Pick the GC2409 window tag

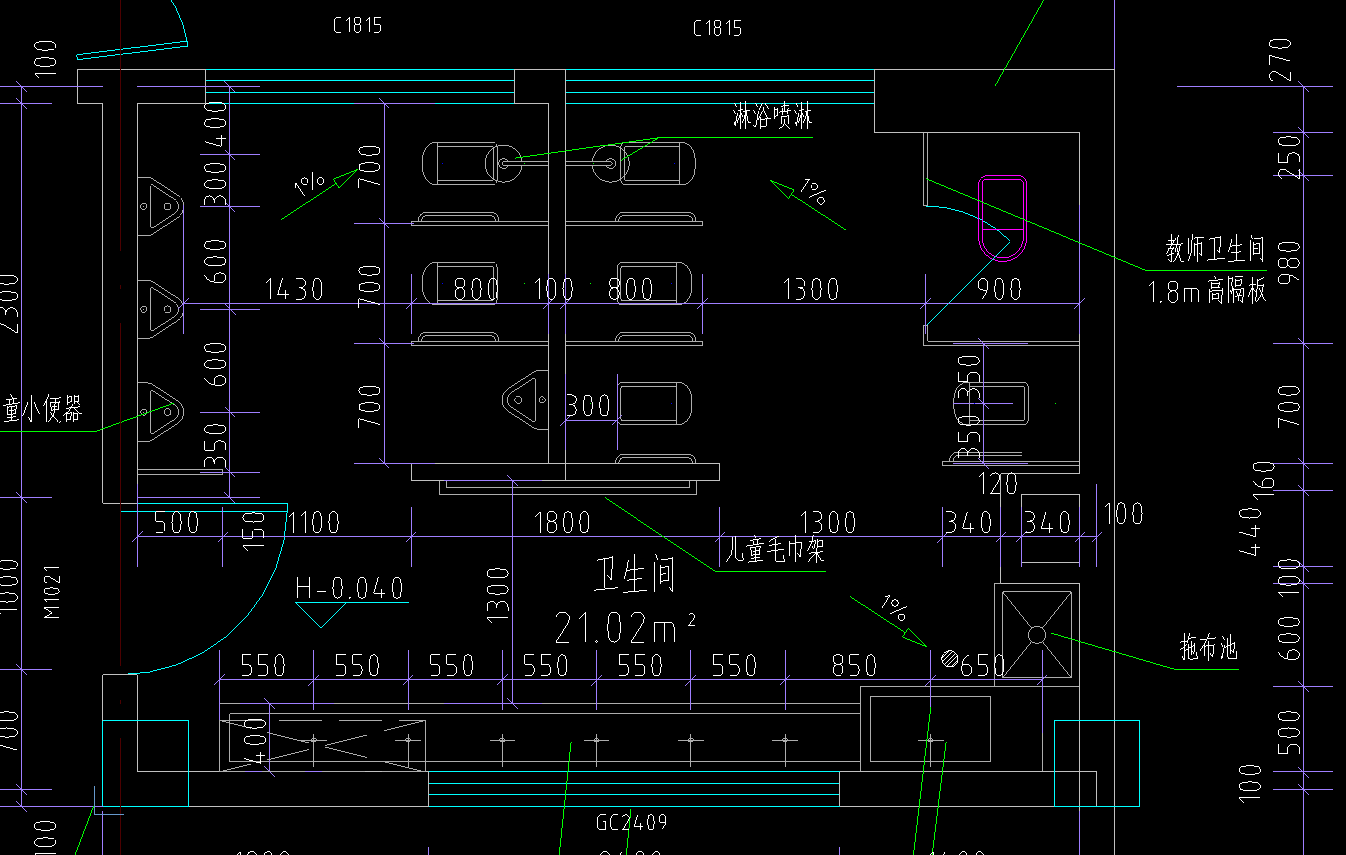pos(631,823)
